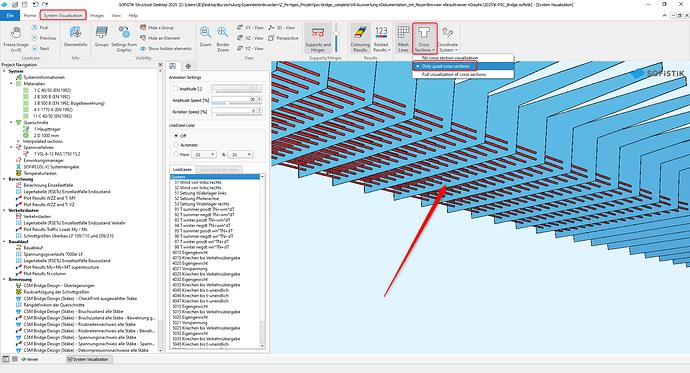690x373 pixels.
Task: Click the Hide a Group button
Action: coord(157,27)
